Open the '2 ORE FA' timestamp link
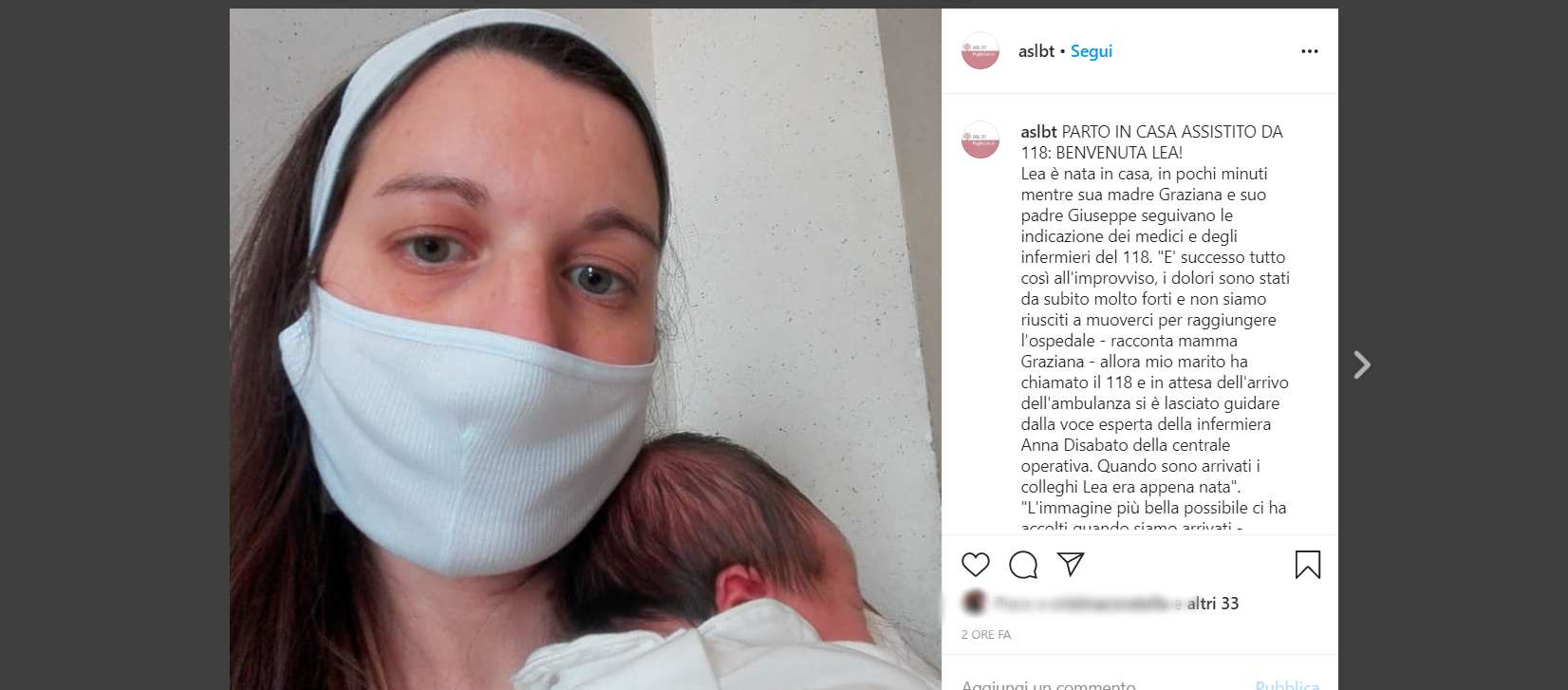 click(x=986, y=635)
